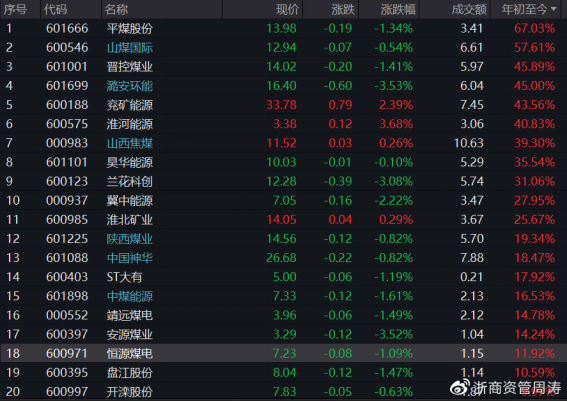Click stock code 601001

click(67, 67)
